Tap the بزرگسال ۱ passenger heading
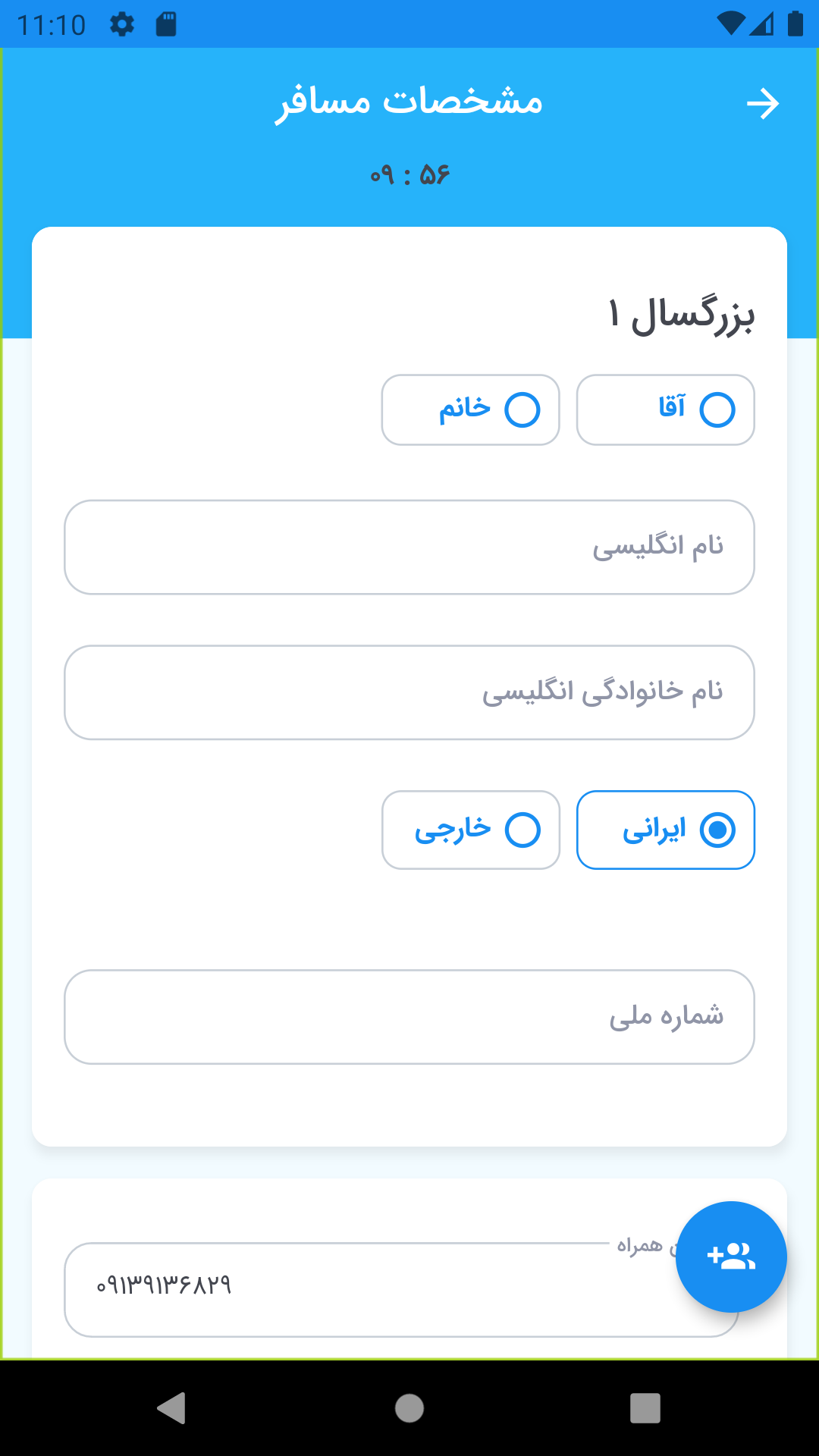 [x=681, y=315]
